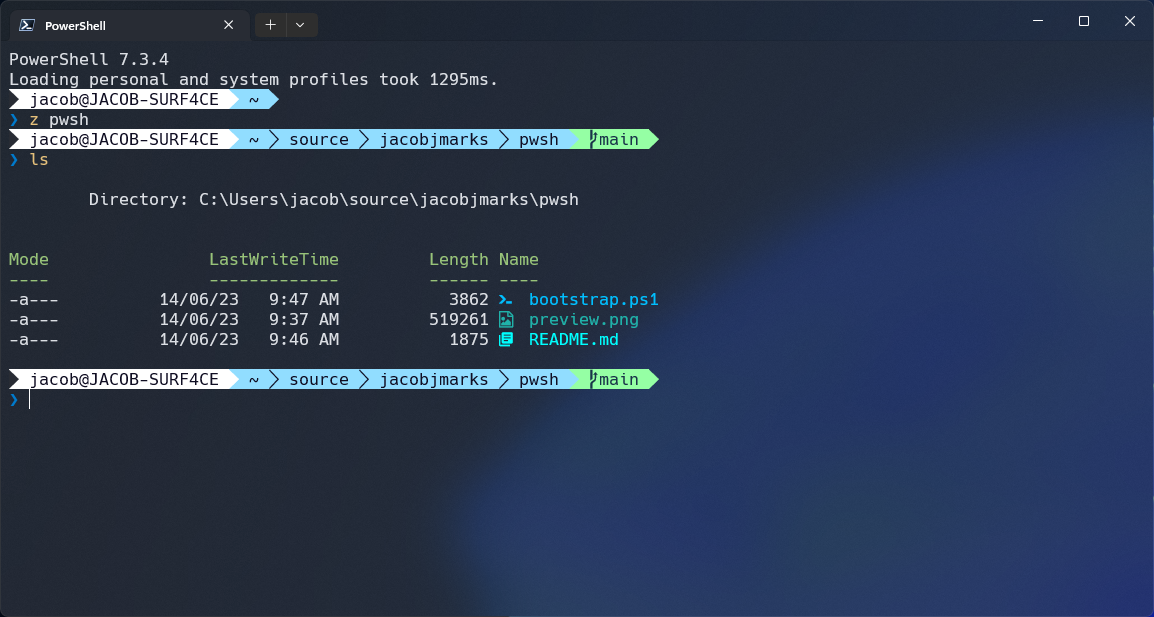1154x617 pixels.
Task: Open a new tab with plus button
Action: pyautogui.click(x=270, y=25)
